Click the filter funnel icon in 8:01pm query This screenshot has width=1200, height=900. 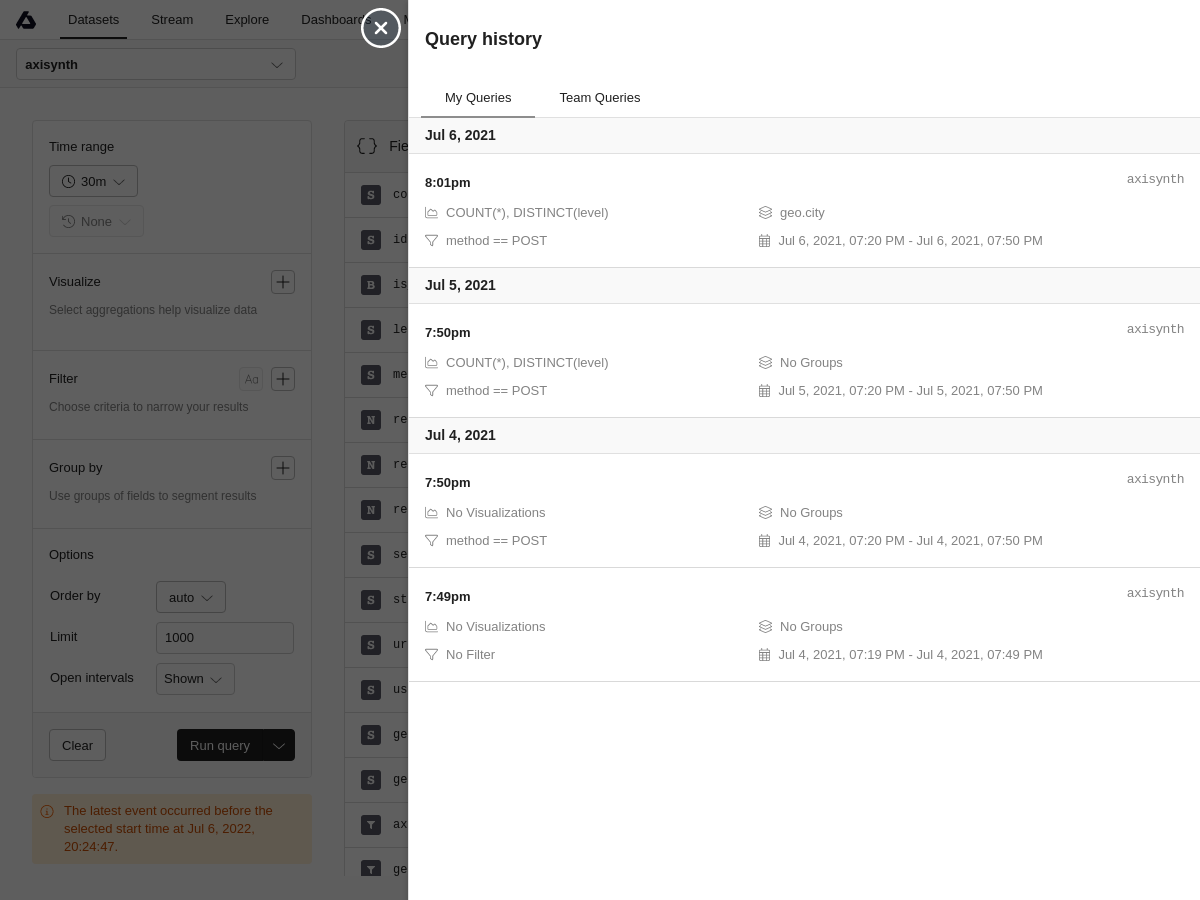coord(432,241)
